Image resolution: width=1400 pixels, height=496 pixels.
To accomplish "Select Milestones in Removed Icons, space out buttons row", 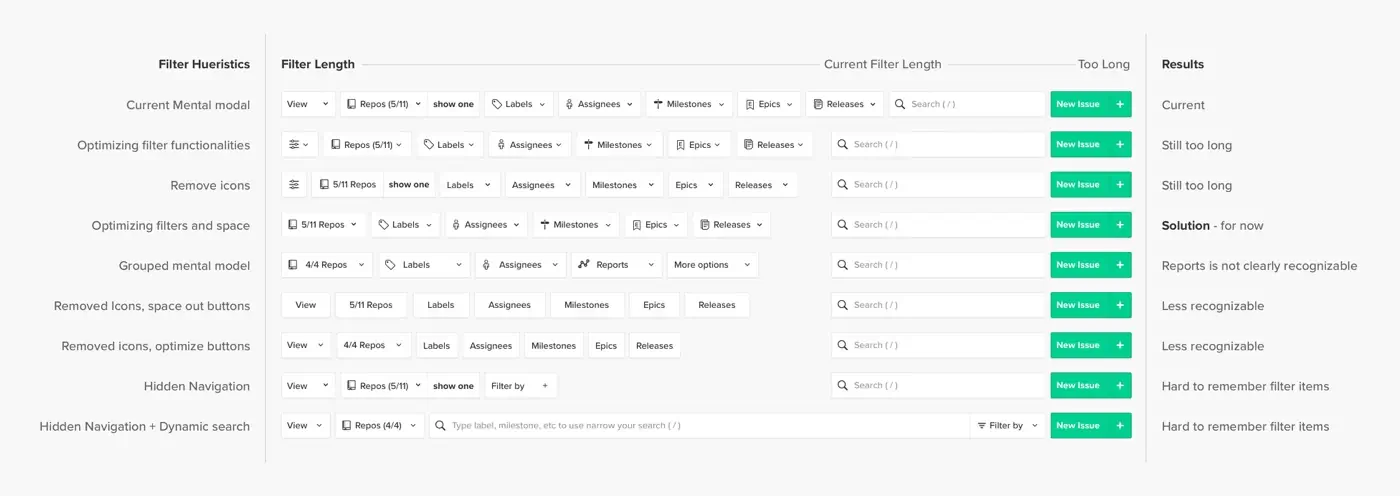I will pyautogui.click(x=586, y=305).
